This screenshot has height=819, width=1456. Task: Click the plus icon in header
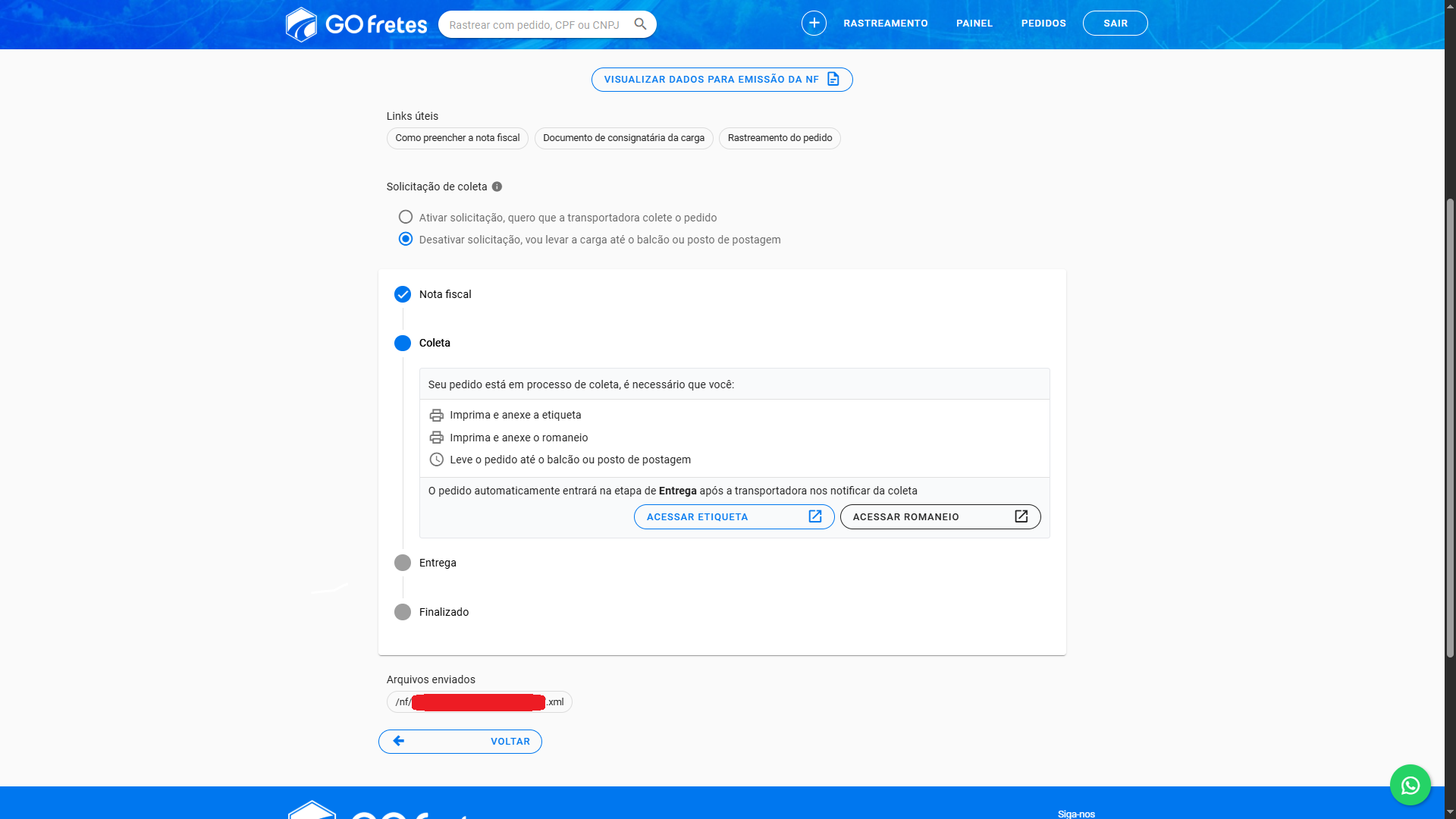[x=814, y=24]
